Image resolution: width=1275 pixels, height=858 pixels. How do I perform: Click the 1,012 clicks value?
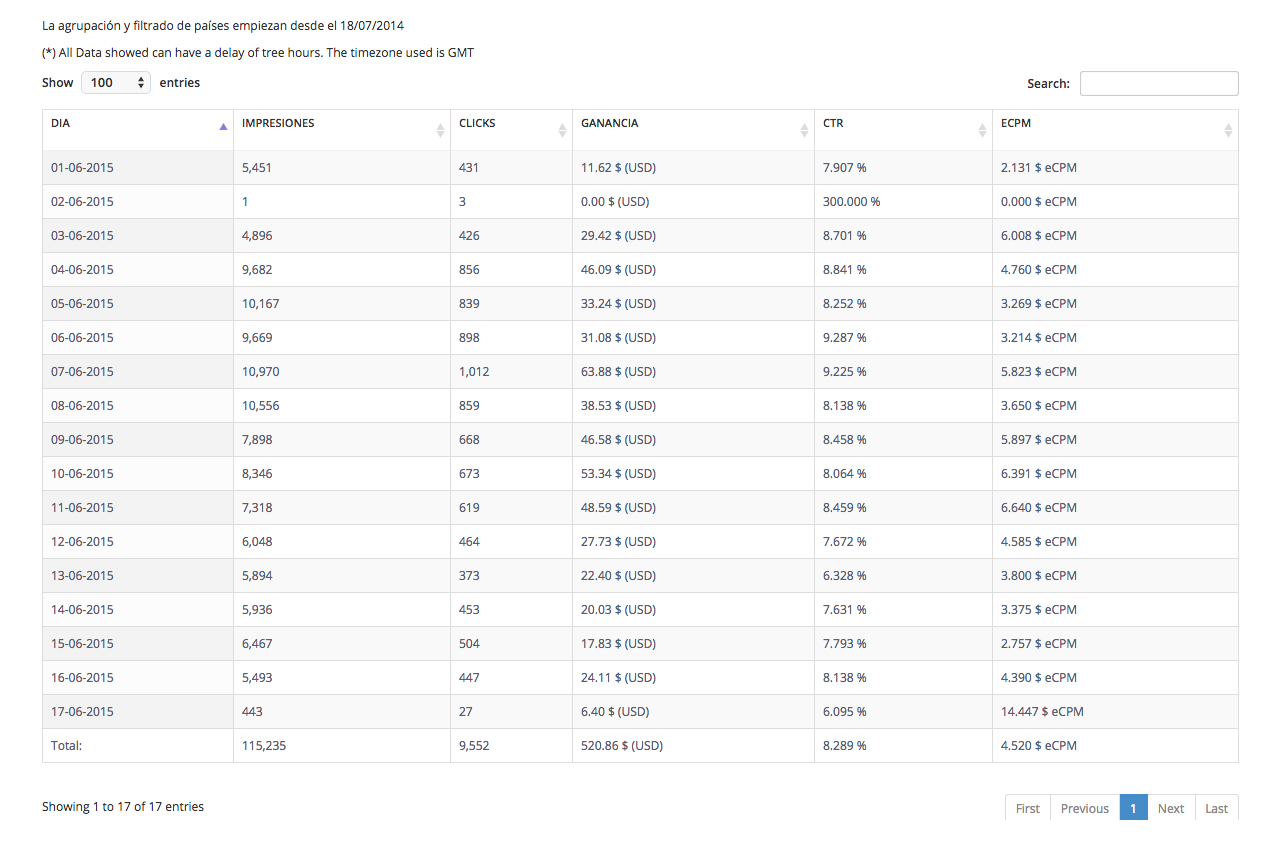pos(474,372)
